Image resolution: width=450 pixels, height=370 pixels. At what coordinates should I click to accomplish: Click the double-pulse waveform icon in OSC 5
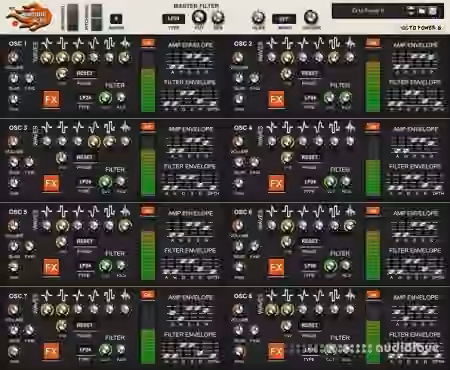pos(109,211)
